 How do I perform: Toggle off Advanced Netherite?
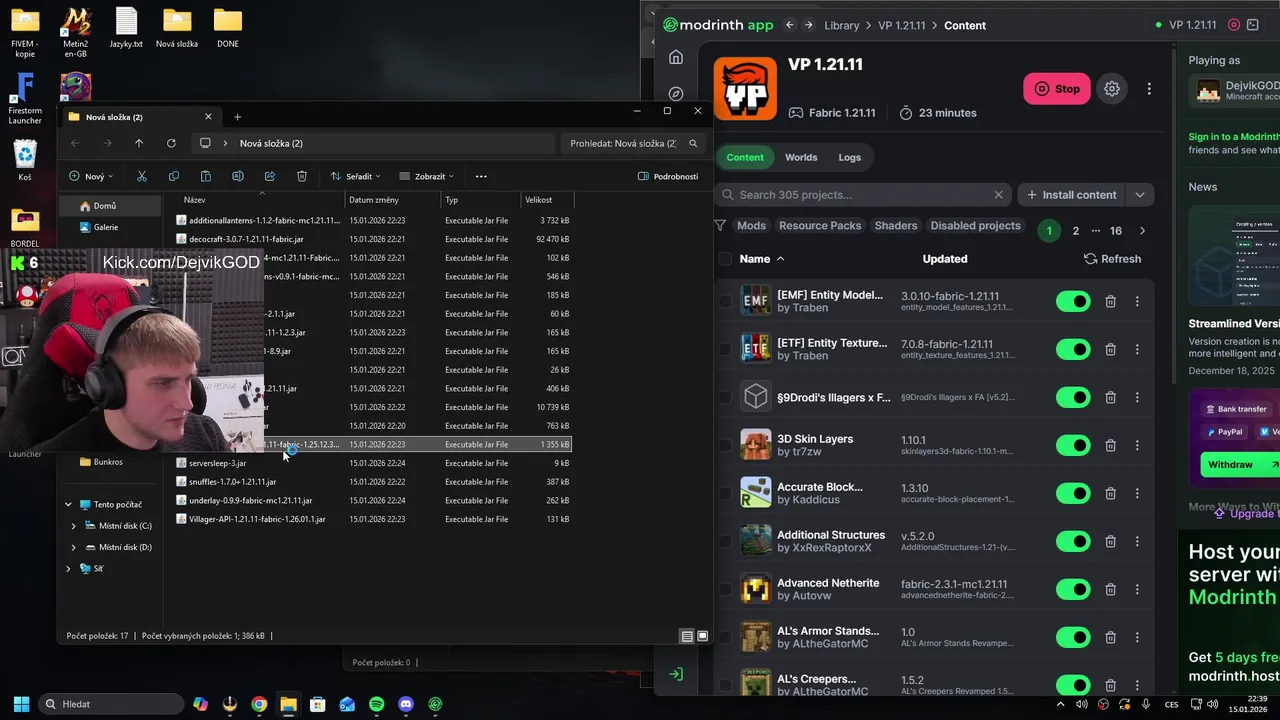point(1073,589)
